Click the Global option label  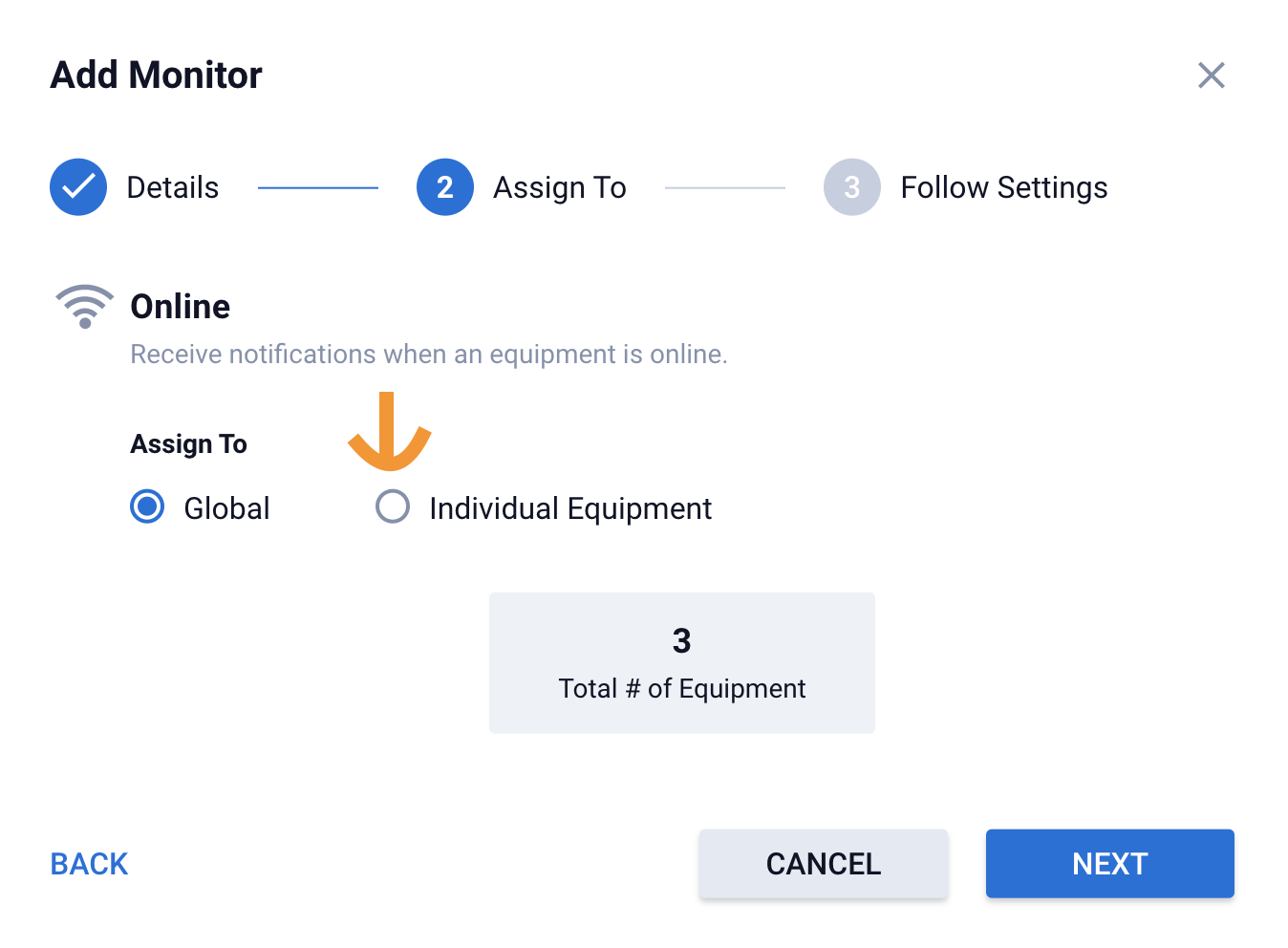point(226,508)
